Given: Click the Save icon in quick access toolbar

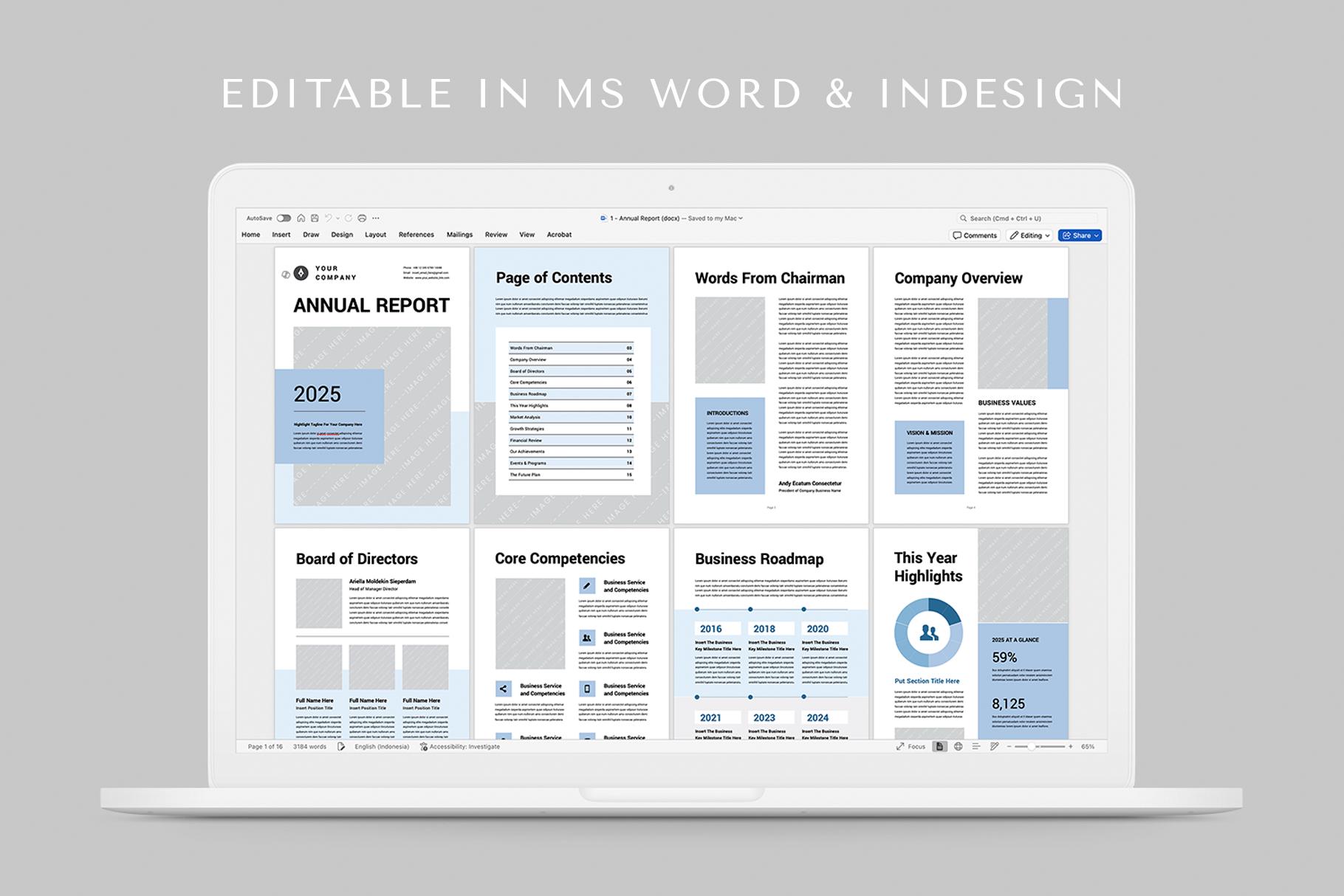Looking at the screenshot, I should click(x=315, y=218).
